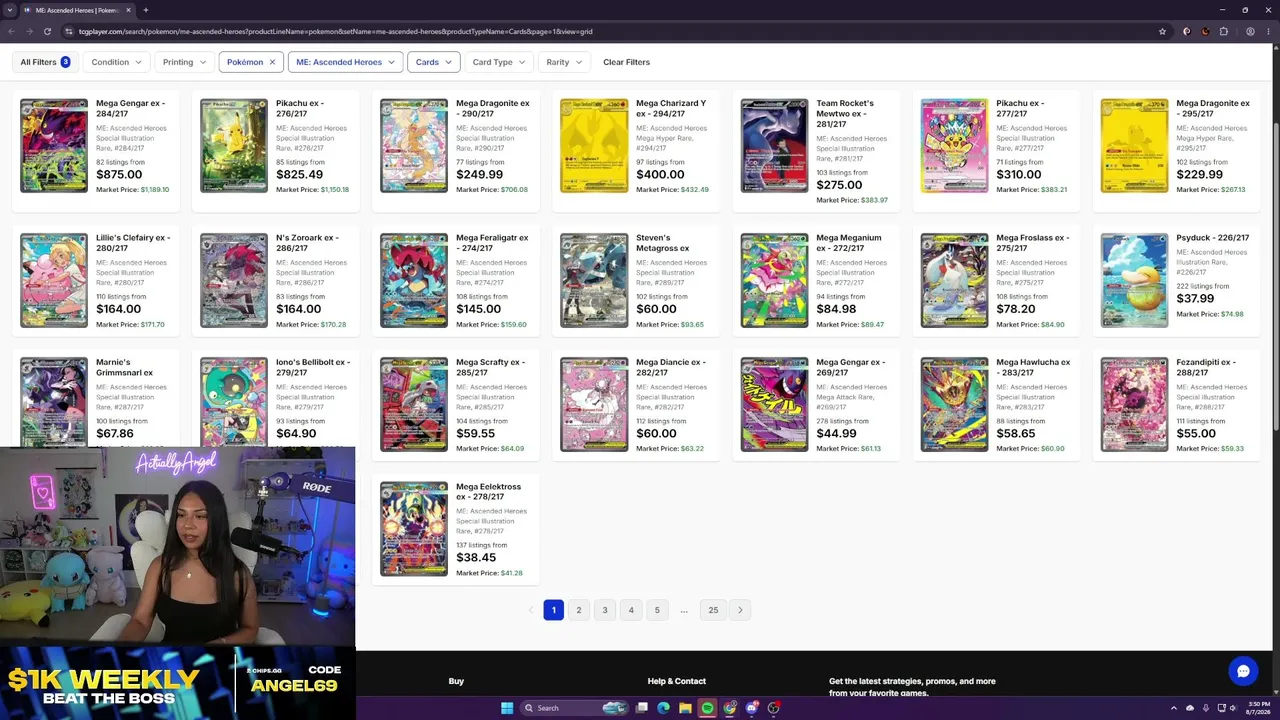Open the Mega Gengar ex 284/217 card image
Screen dimensions: 1280x720
pos(54,145)
